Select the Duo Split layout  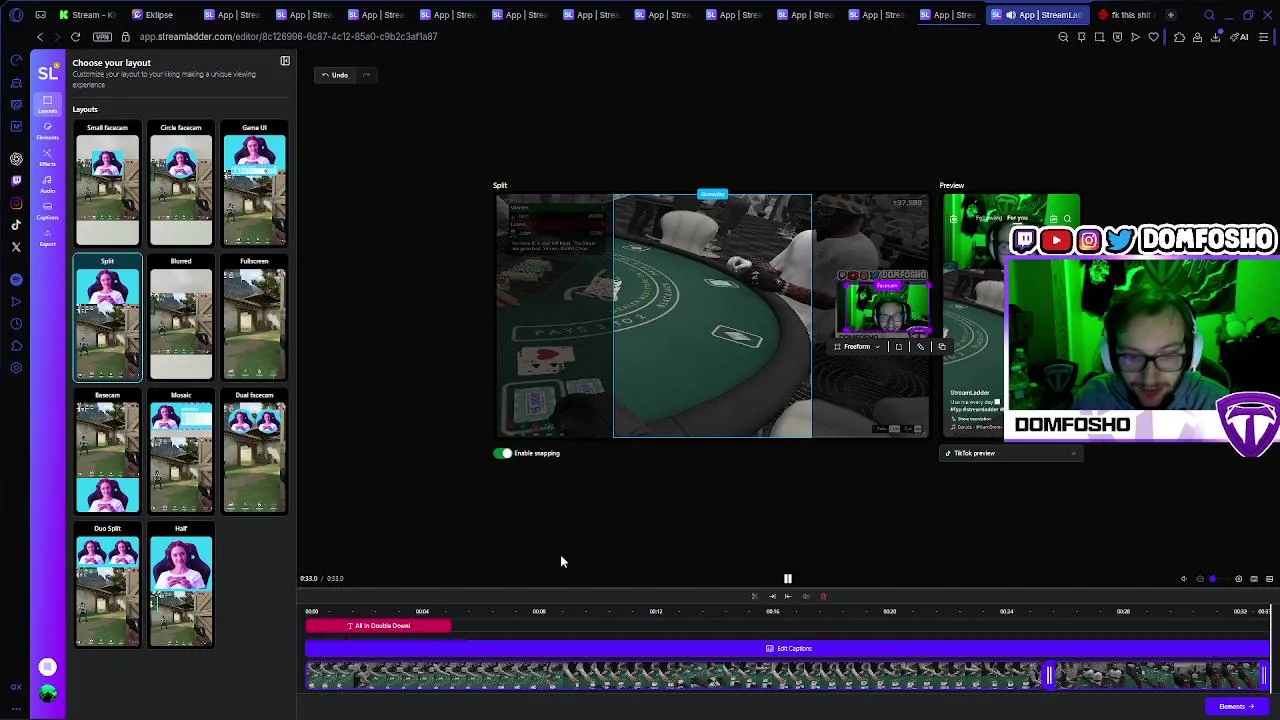pyautogui.click(x=107, y=586)
